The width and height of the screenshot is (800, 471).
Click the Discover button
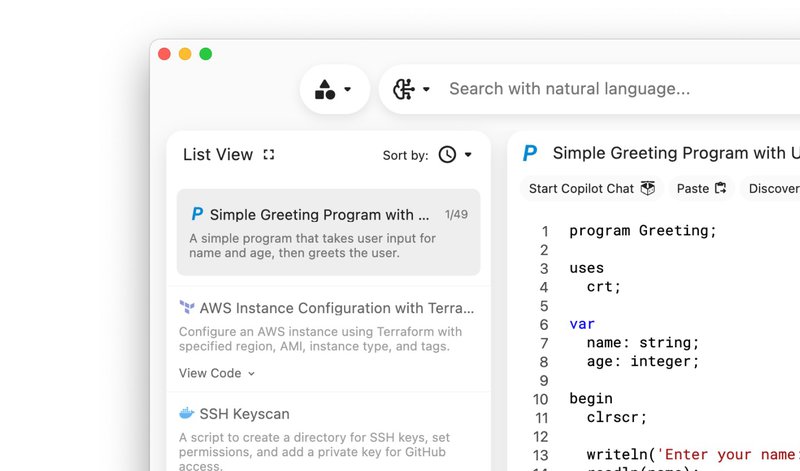coord(770,188)
